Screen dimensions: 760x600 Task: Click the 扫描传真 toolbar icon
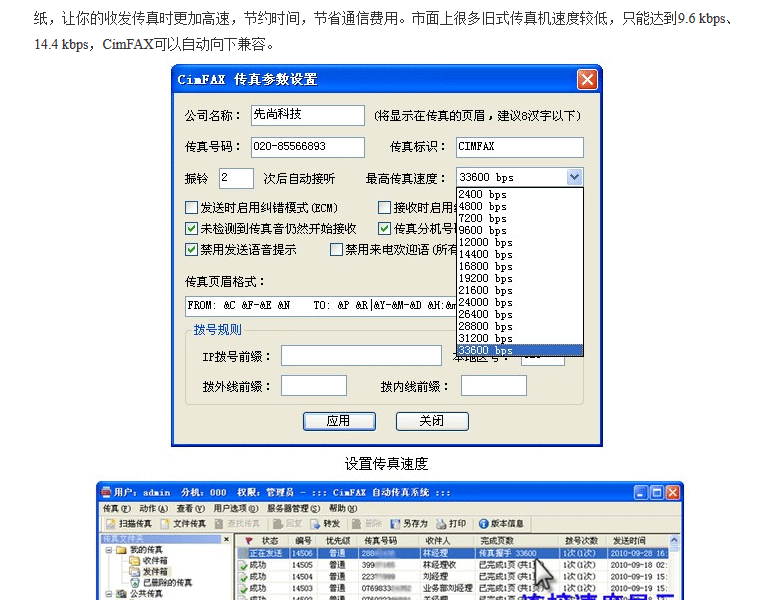pyautogui.click(x=111, y=523)
